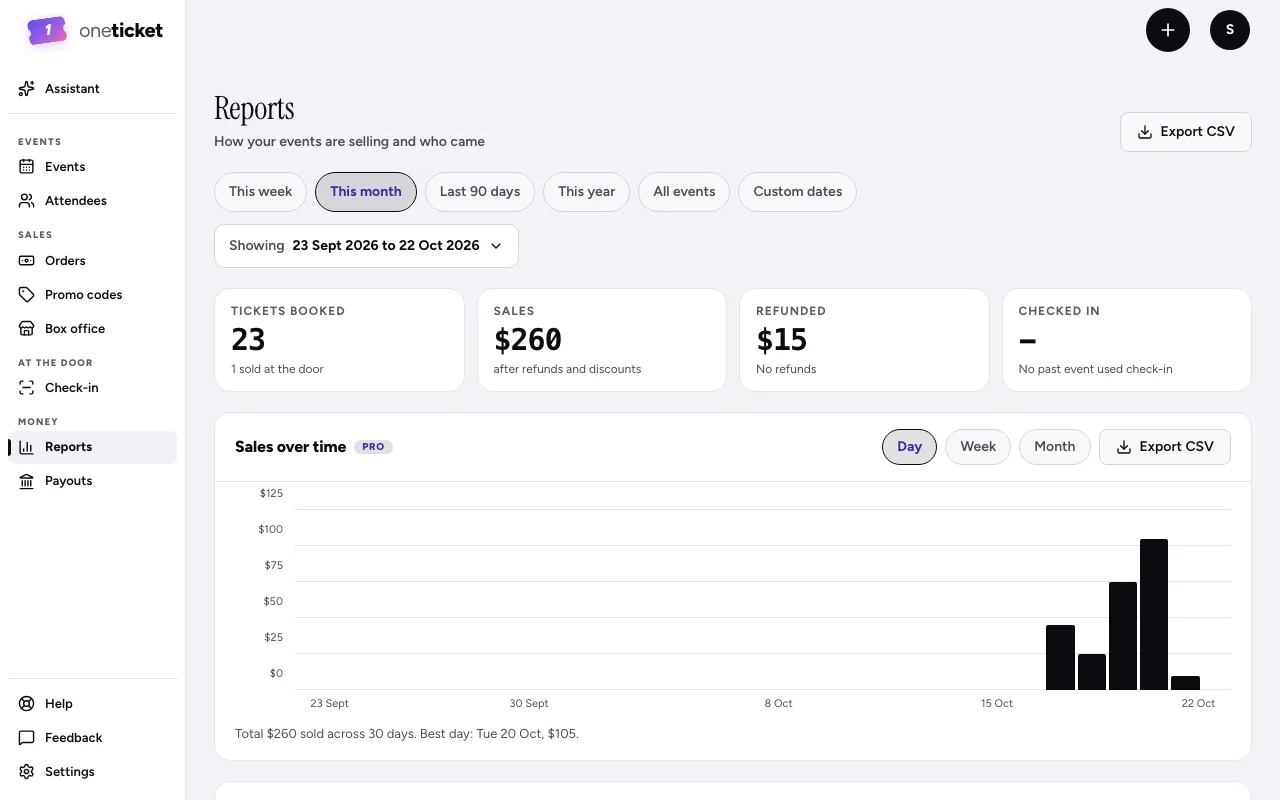
Task: Open the oneticket logo home link
Action: click(95, 31)
